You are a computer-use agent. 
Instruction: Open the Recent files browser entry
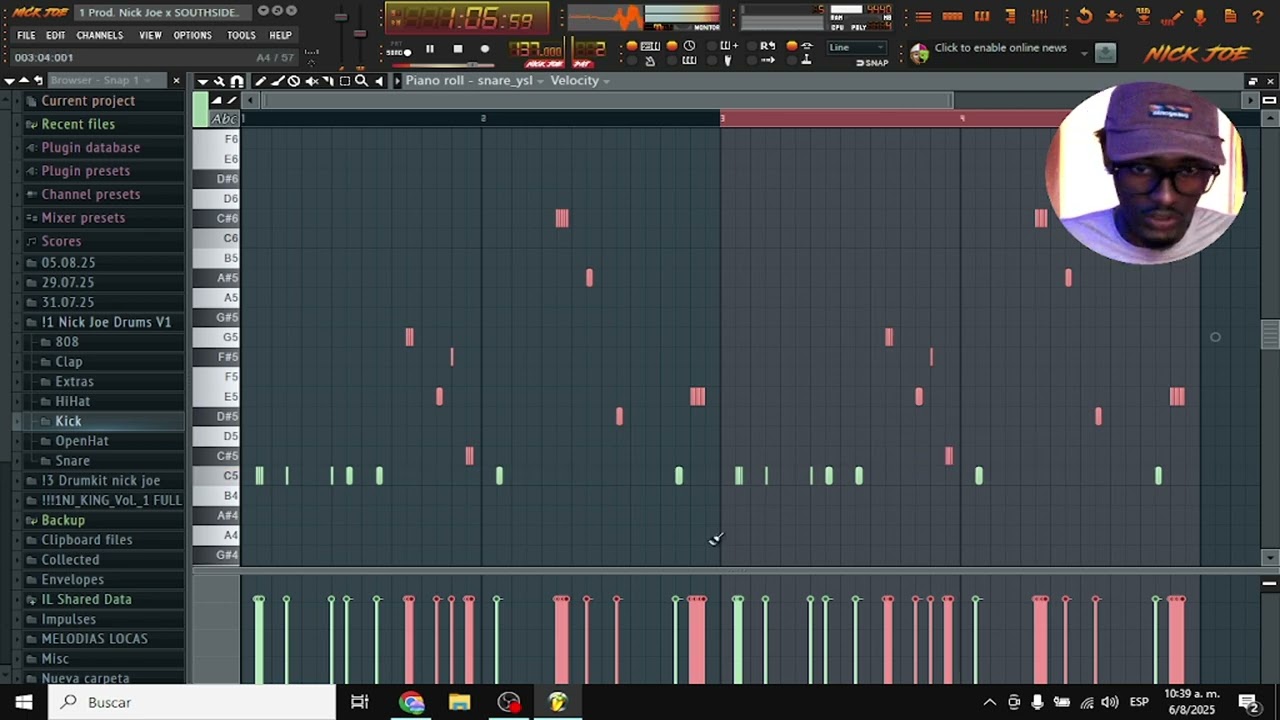(78, 124)
